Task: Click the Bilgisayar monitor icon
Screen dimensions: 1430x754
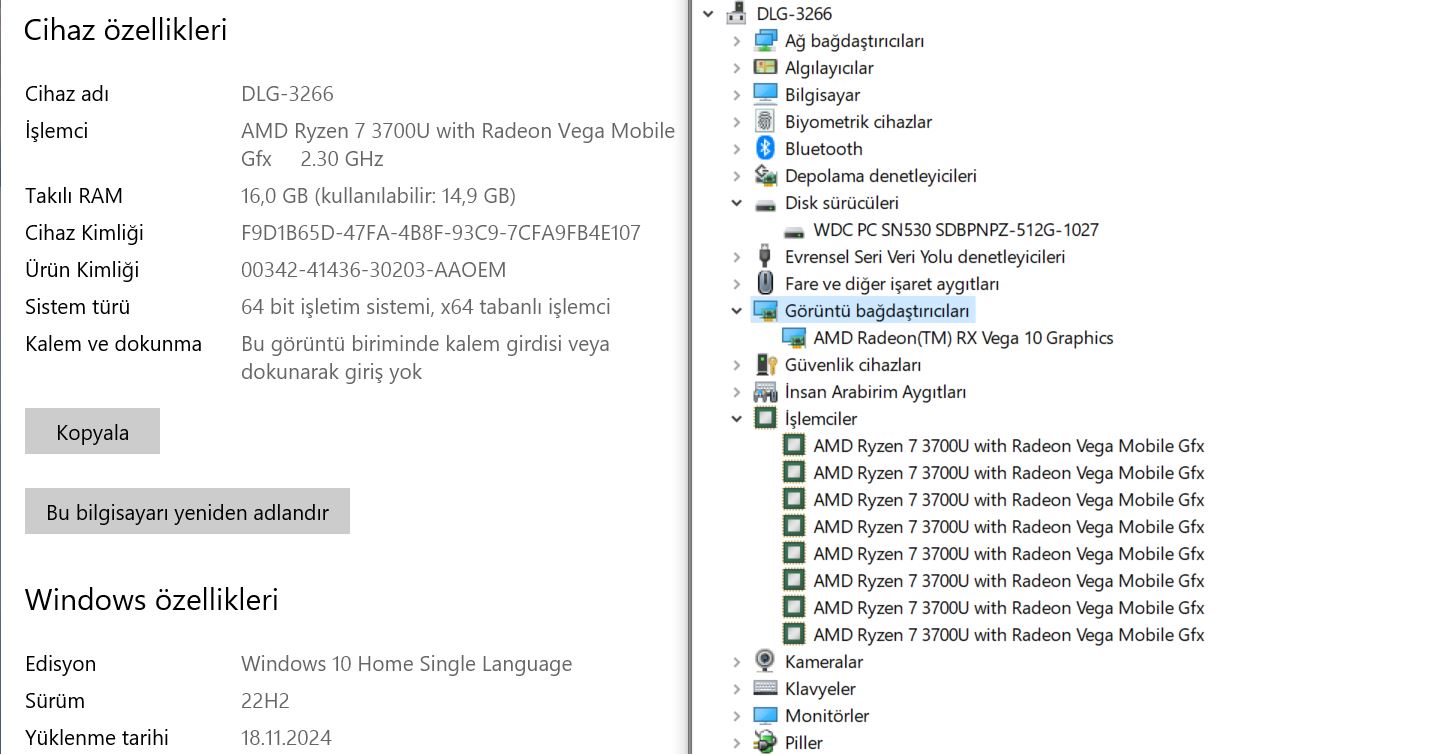Action: tap(765, 94)
